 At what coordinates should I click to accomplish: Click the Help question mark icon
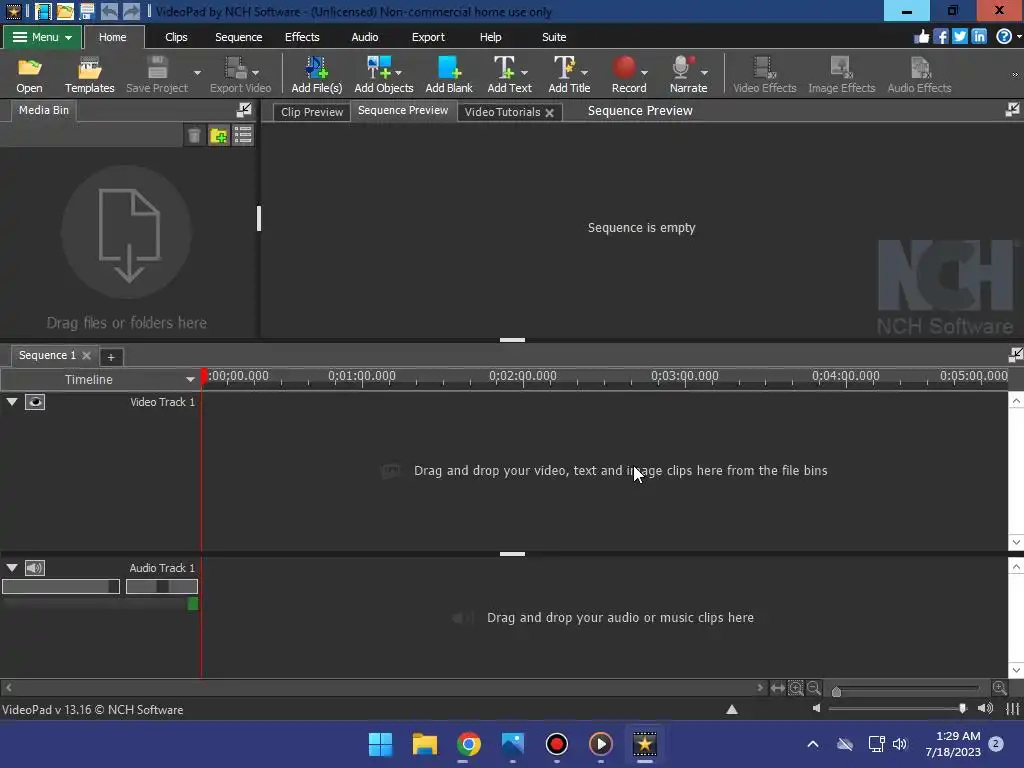coord(1004,37)
